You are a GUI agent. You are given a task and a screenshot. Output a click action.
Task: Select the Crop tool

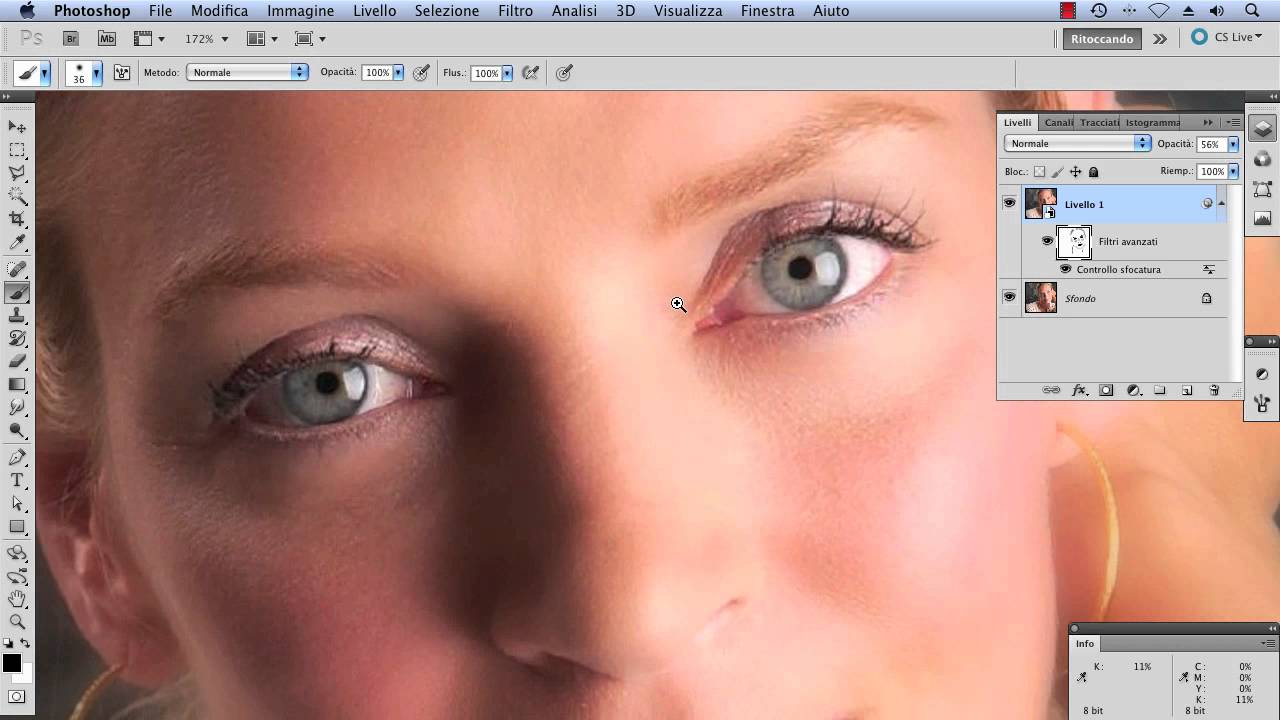click(x=17, y=219)
